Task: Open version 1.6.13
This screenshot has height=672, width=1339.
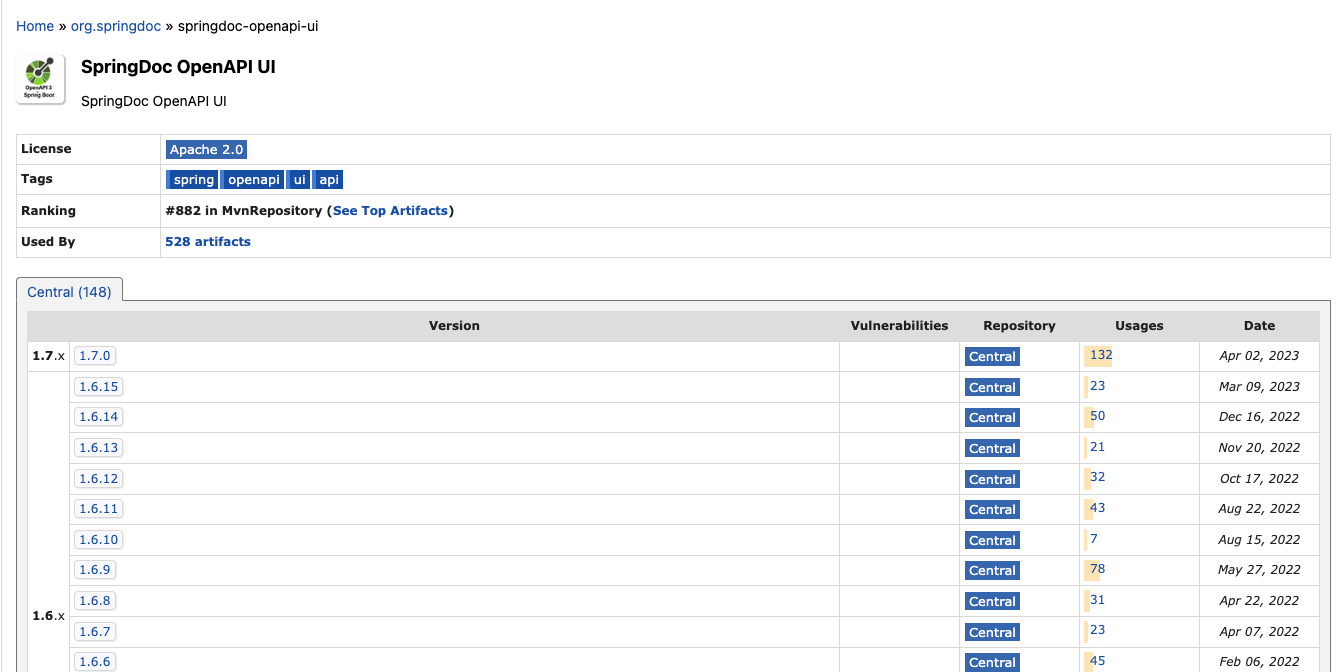Action: 98,447
